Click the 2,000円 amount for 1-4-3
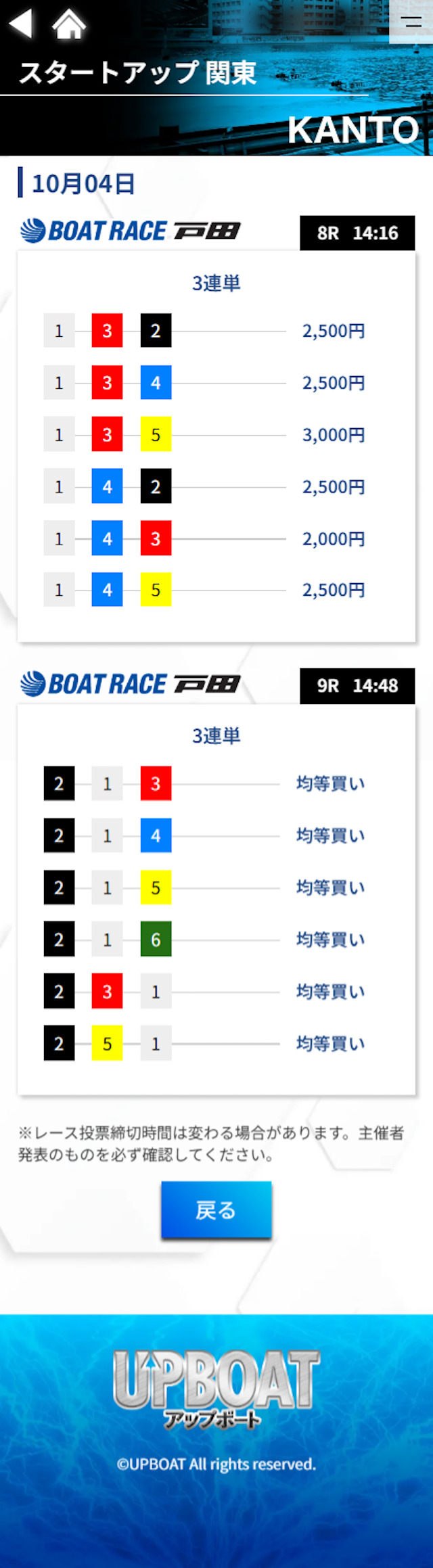This screenshot has width=433, height=1568. 334,539
